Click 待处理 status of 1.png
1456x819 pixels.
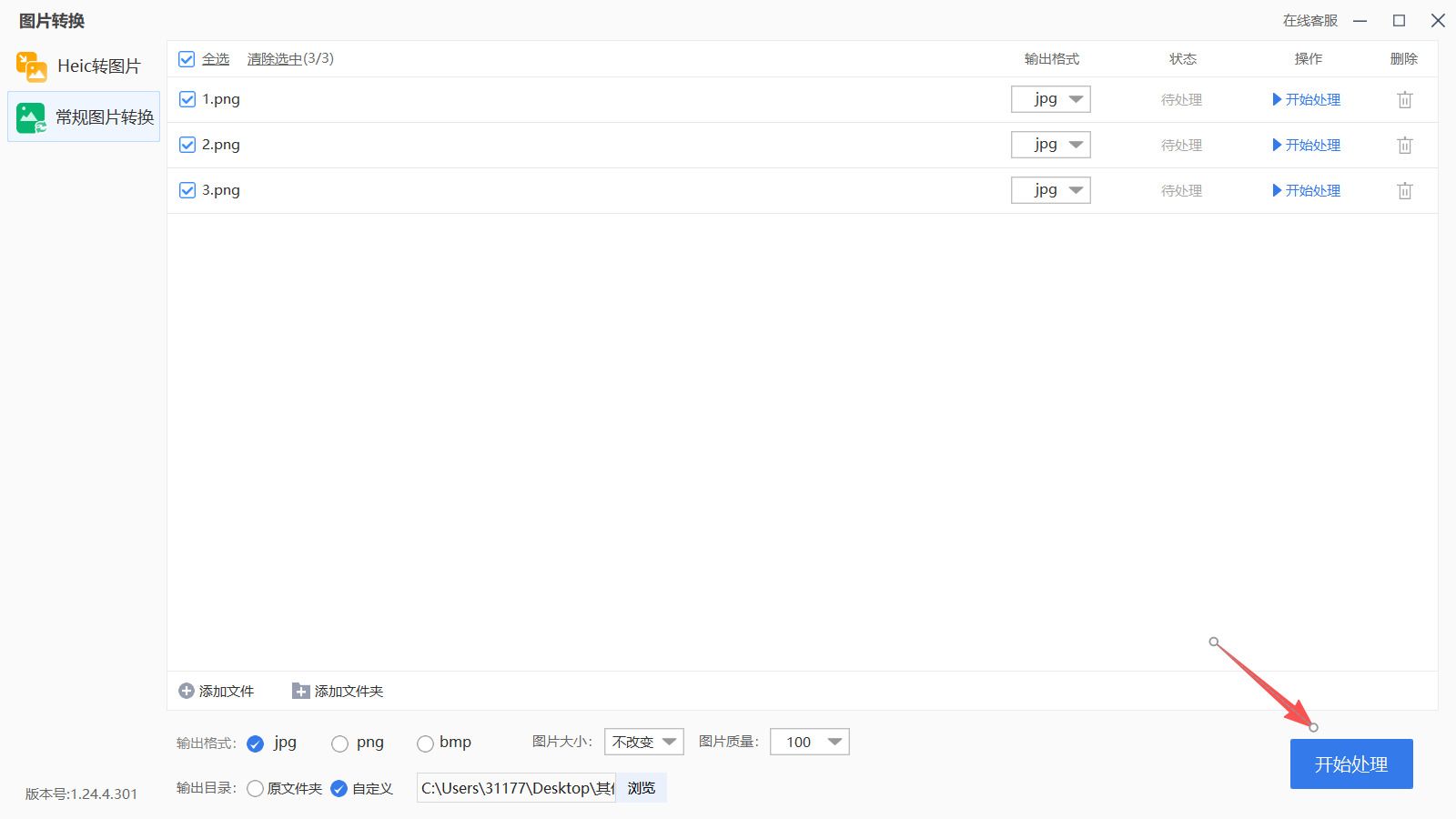coord(1181,100)
